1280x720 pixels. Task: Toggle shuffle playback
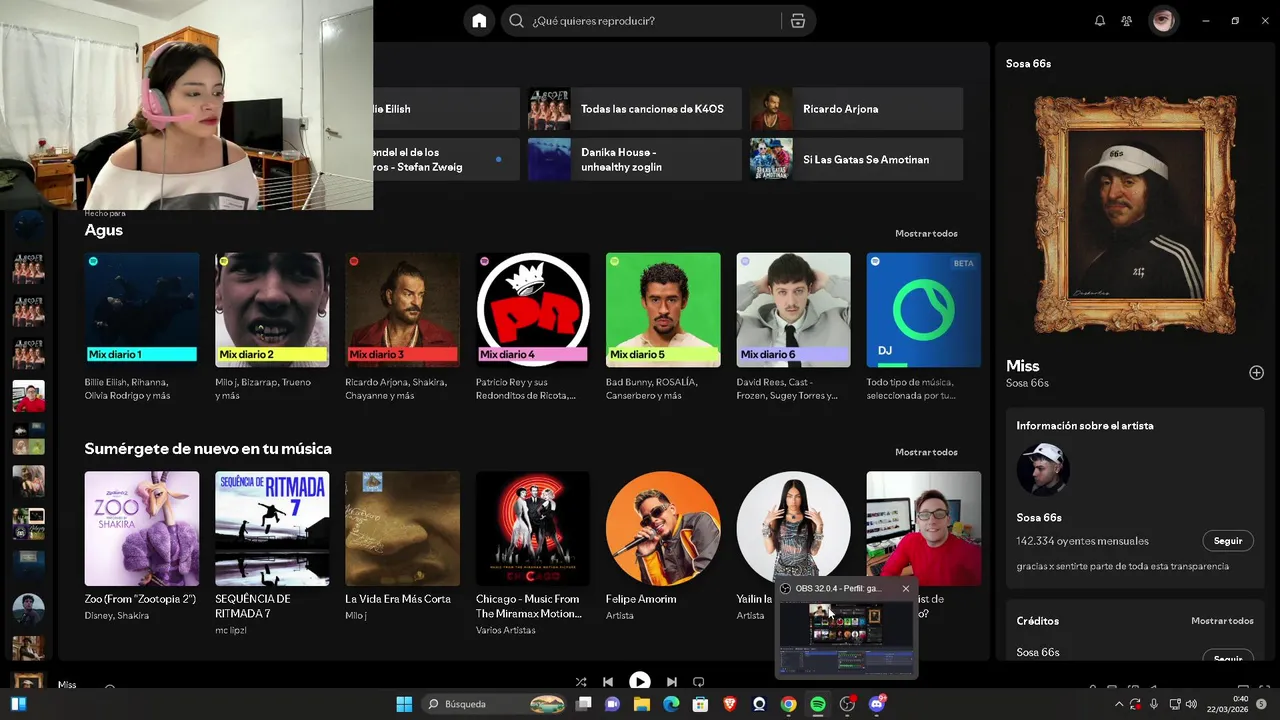581,682
